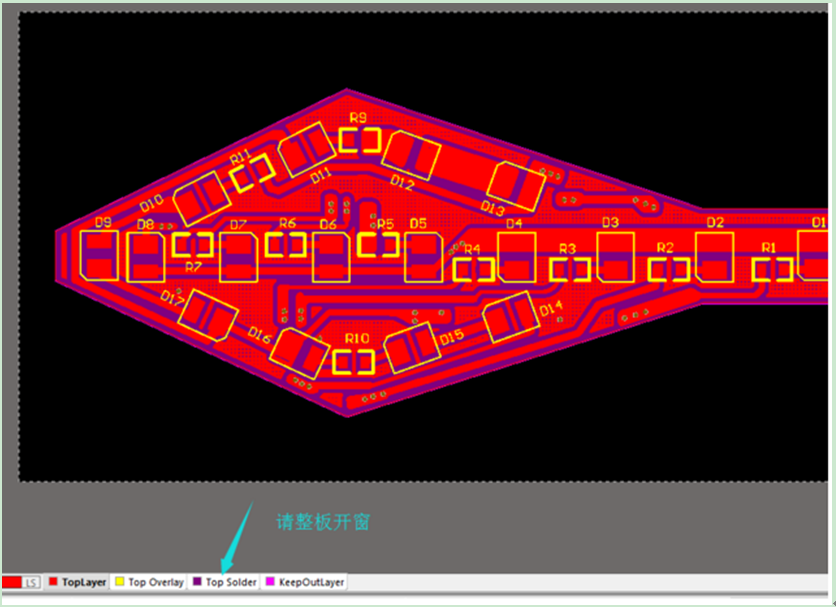Image resolution: width=836 pixels, height=607 pixels.
Task: Click the D4 diode footprint
Action: point(517,256)
